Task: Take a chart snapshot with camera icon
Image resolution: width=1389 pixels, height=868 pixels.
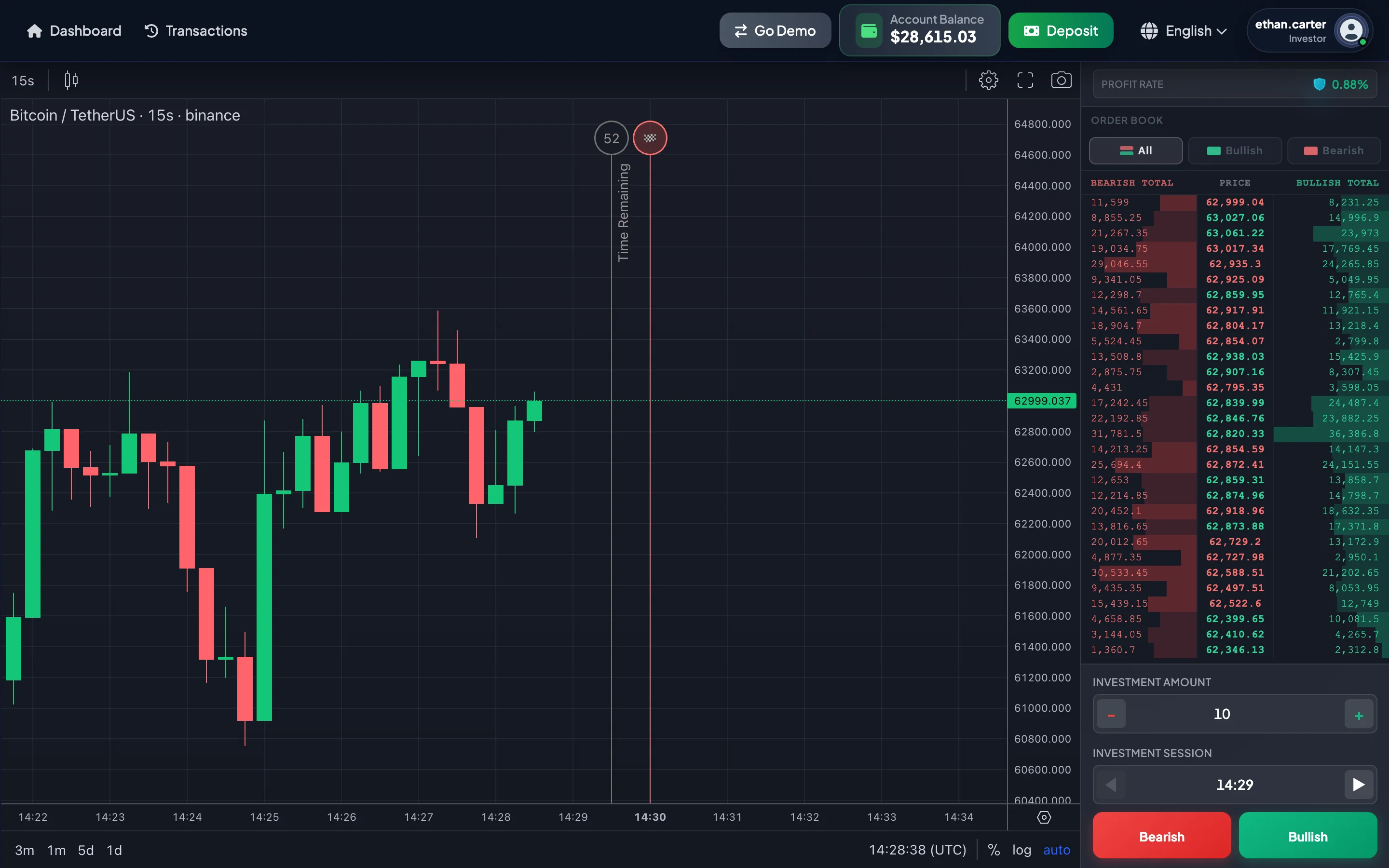Action: coord(1061,81)
